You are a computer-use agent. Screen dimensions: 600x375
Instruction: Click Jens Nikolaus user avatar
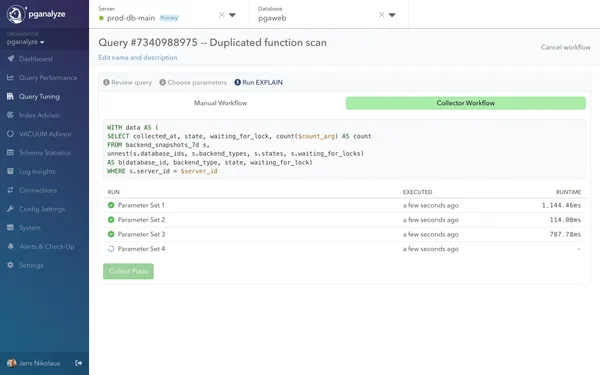coord(11,363)
